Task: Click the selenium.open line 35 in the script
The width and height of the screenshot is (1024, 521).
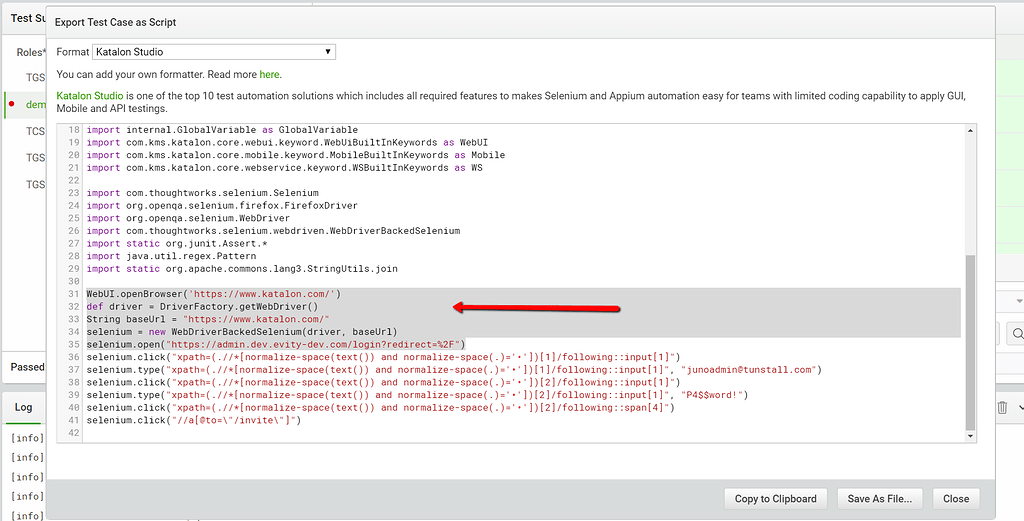Action: pyautogui.click(x=275, y=344)
